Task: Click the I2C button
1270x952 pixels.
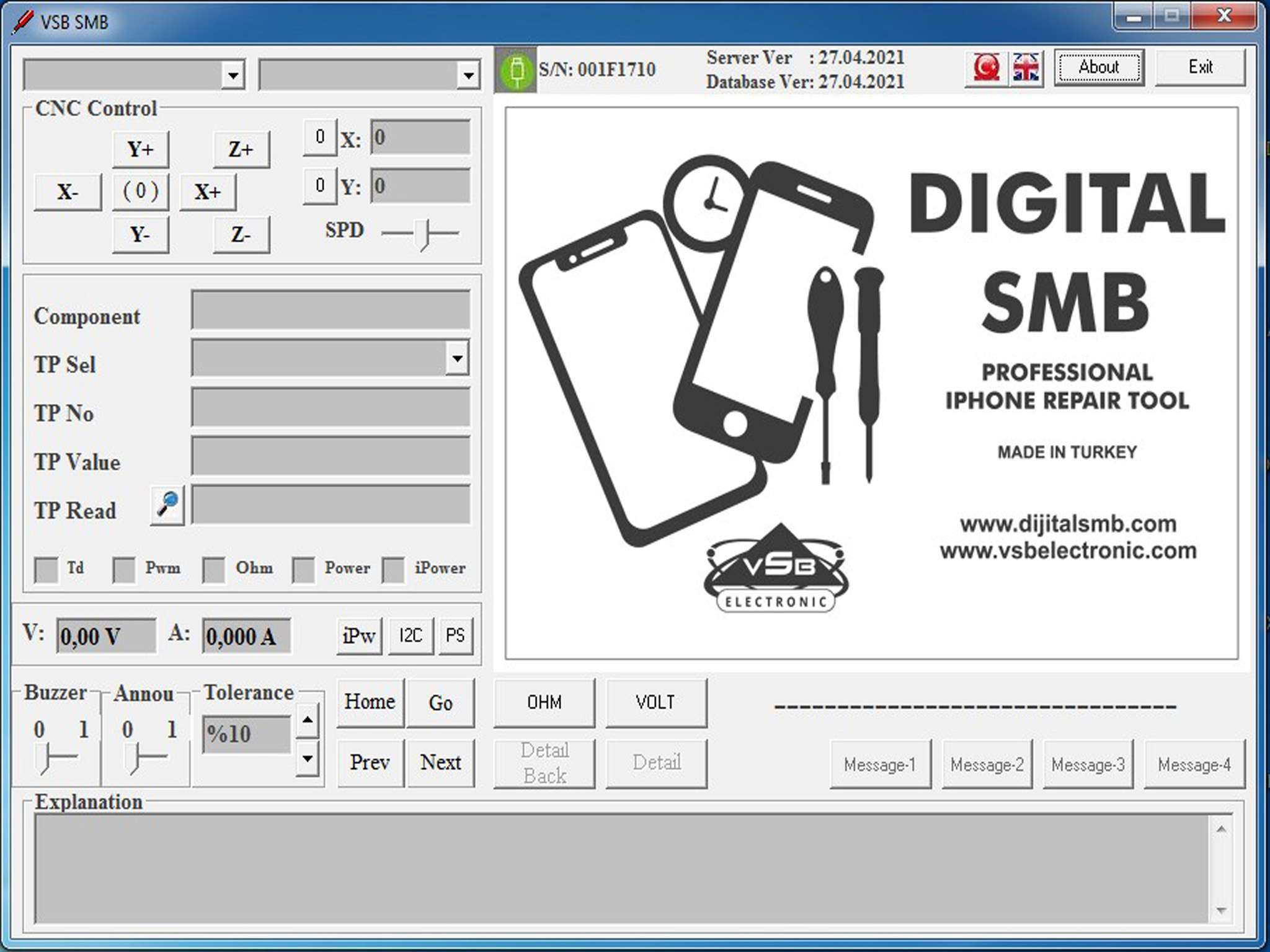Action: pyautogui.click(x=411, y=636)
